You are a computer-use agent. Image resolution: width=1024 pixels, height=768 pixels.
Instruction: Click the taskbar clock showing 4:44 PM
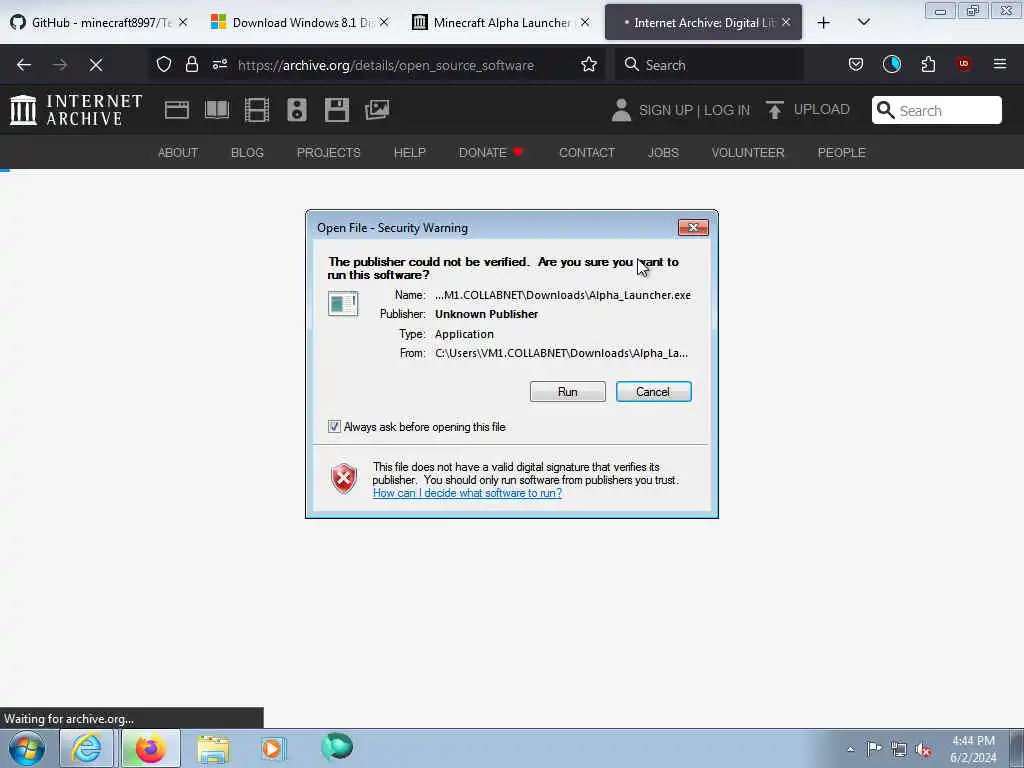tap(973, 748)
